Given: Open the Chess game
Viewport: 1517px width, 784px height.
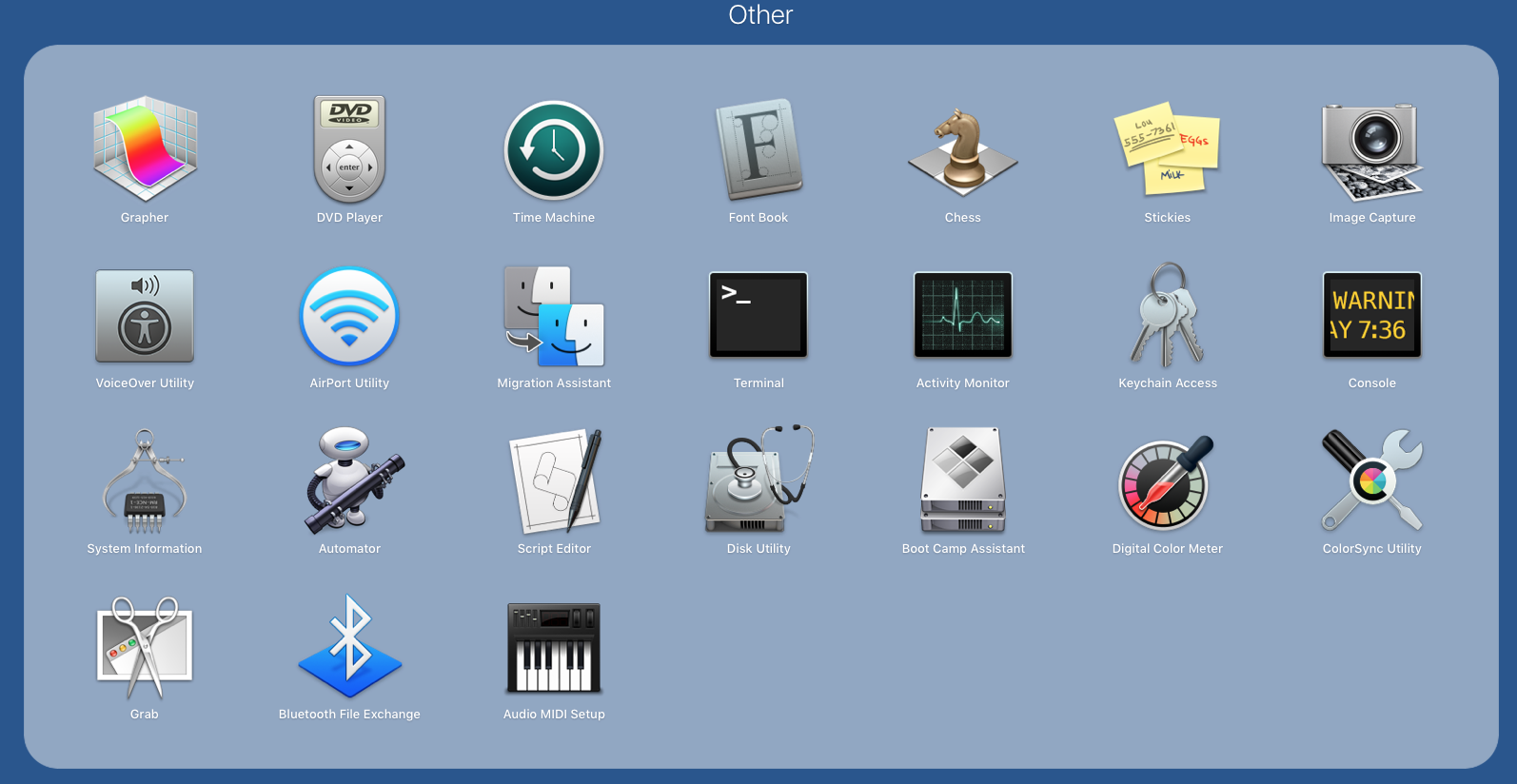Looking at the screenshot, I should pyautogui.click(x=963, y=149).
